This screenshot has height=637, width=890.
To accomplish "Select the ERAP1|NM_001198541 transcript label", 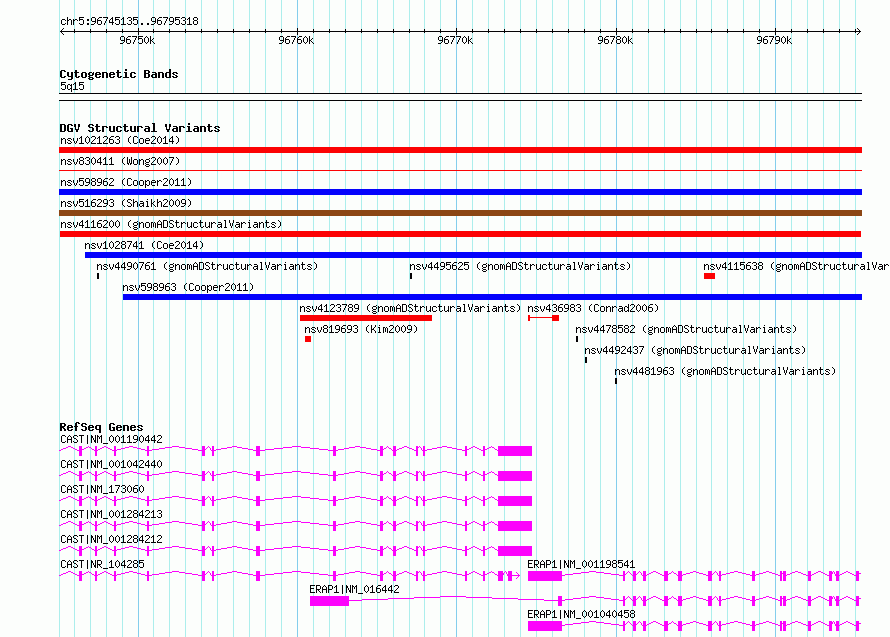I will click(581, 564).
